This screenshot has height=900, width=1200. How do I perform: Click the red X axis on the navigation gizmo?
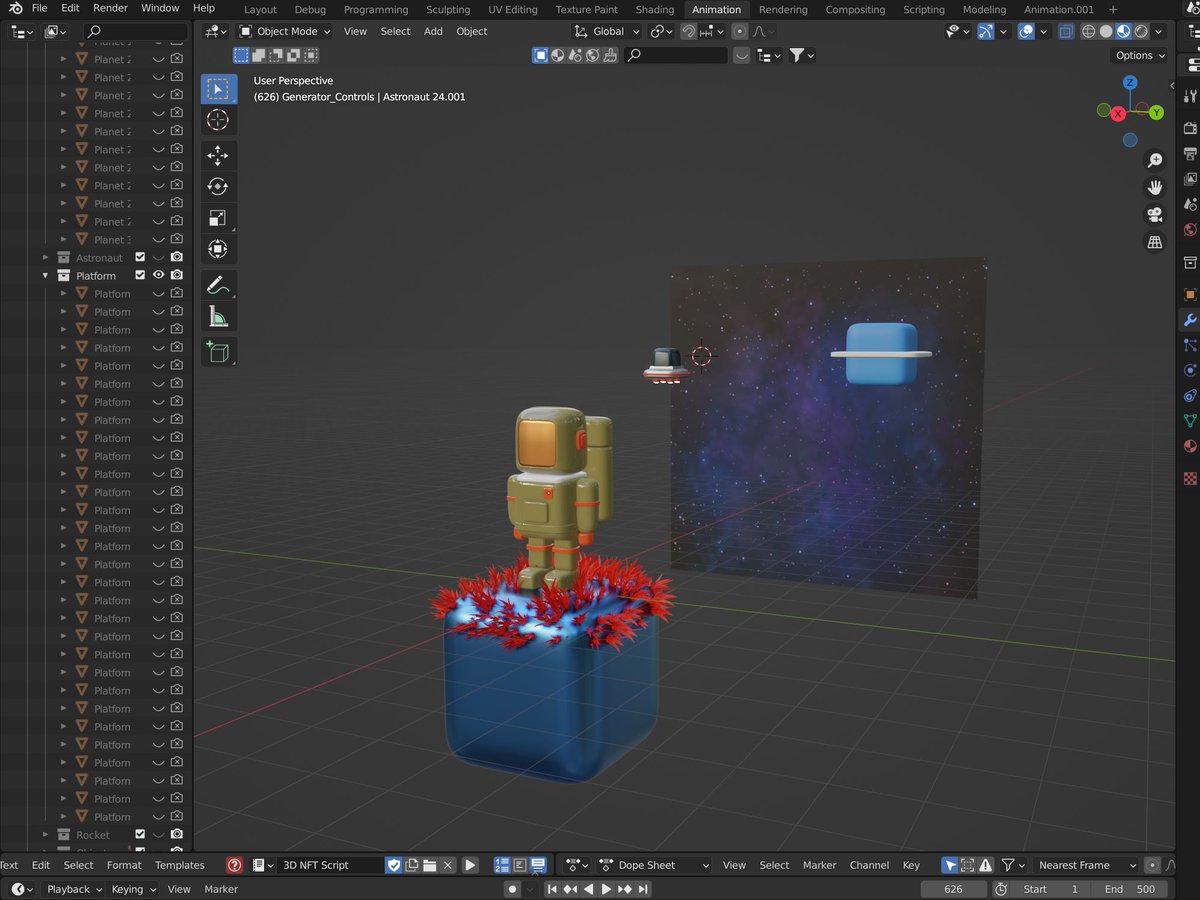point(1118,114)
